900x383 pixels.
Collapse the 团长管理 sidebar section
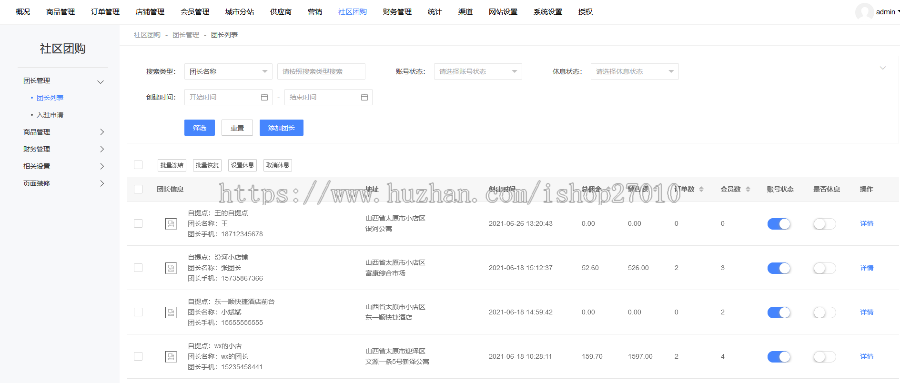[x=100, y=82]
